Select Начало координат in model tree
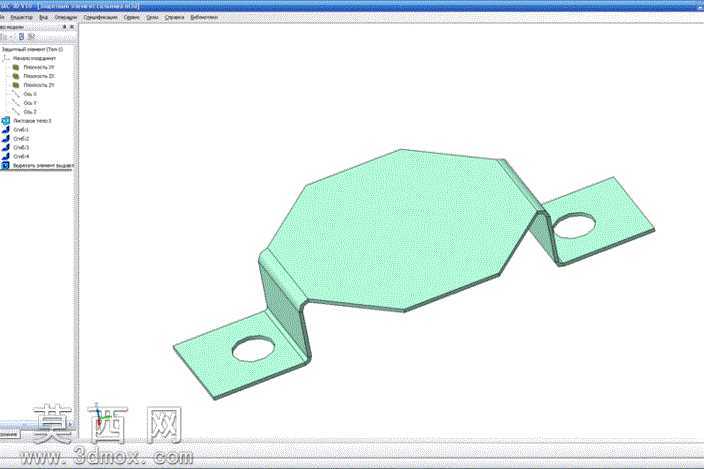The image size is (704, 469). (x=35, y=58)
